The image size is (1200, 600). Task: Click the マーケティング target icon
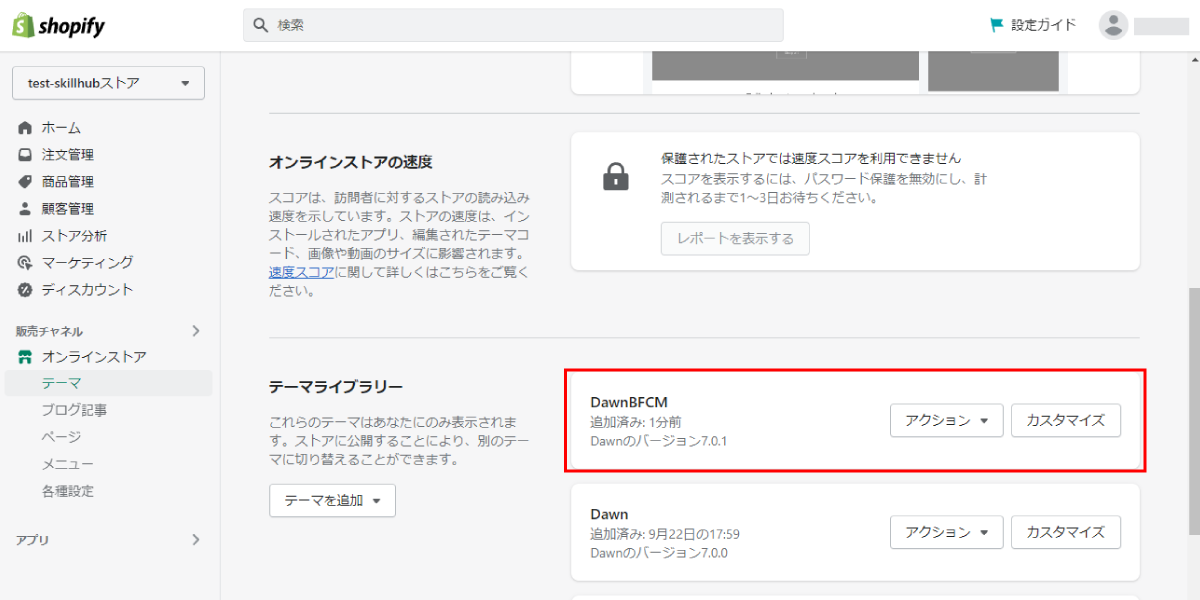pos(25,263)
